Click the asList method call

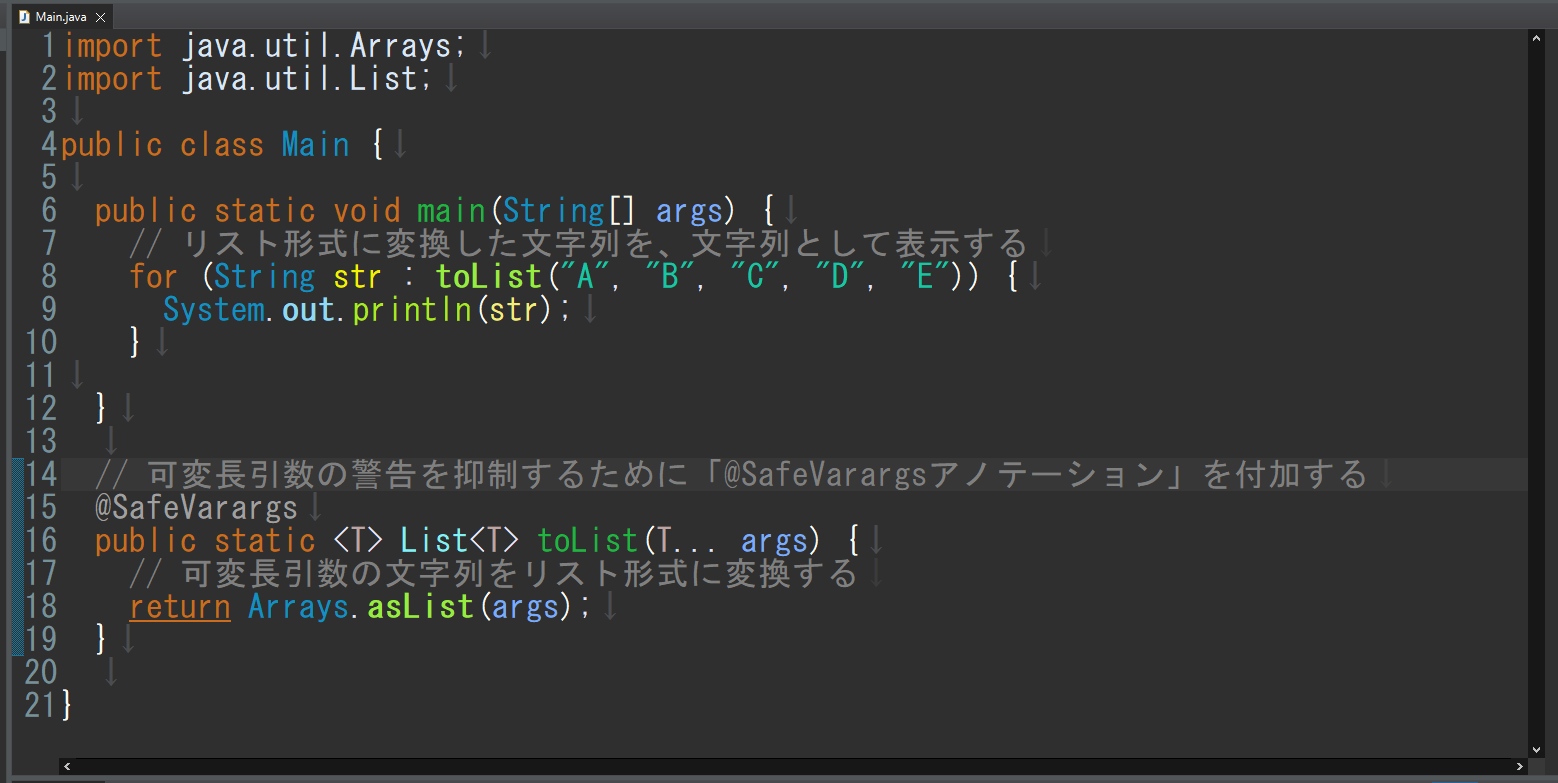[x=420, y=606]
